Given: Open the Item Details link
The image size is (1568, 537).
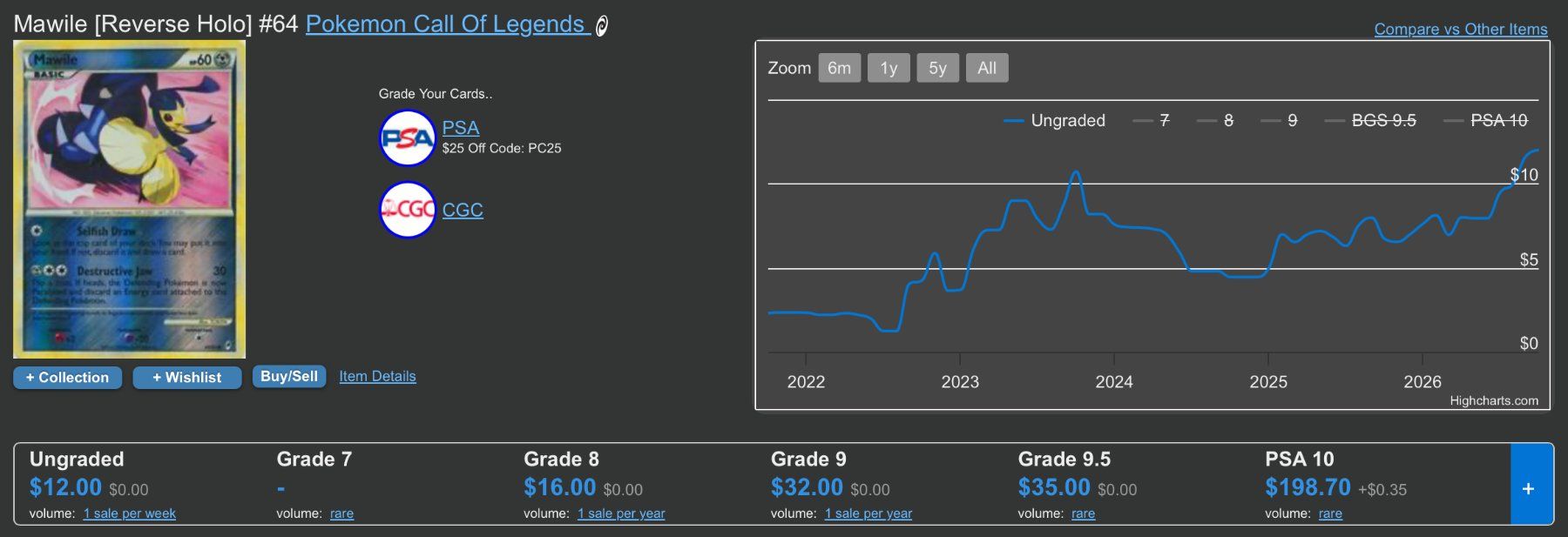Looking at the screenshot, I should click(x=377, y=376).
